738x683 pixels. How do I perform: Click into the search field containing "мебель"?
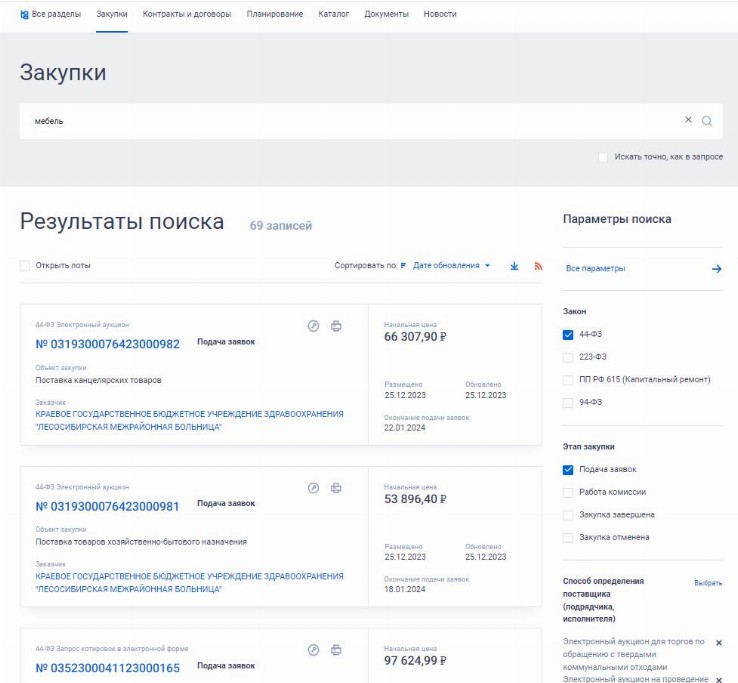click(350, 121)
